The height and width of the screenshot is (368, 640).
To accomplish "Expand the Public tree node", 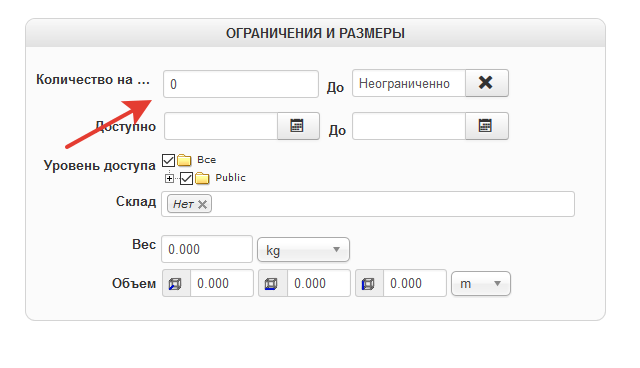I will tap(169, 178).
